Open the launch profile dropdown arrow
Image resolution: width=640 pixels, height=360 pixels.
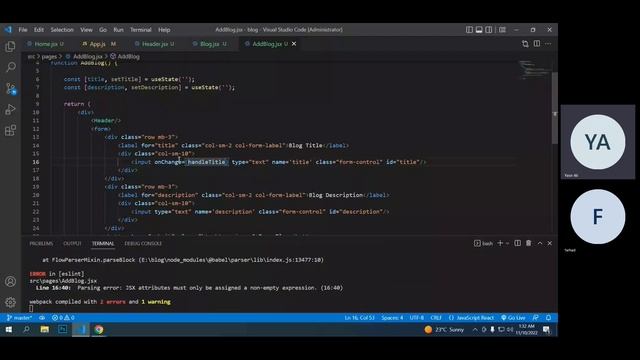pyautogui.click(x=508, y=243)
